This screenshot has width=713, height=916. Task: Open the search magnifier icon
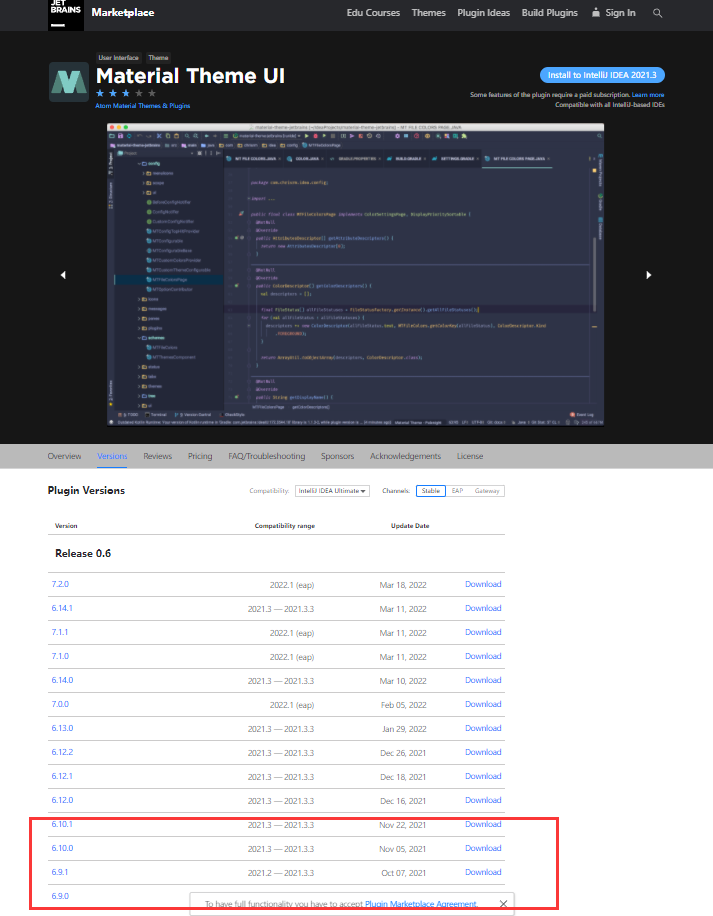point(658,13)
